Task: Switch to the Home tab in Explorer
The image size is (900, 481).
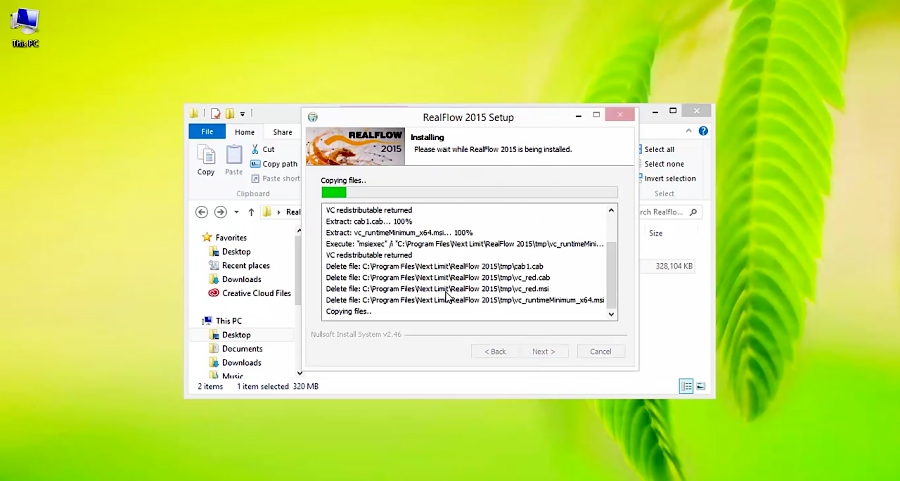Action: click(x=244, y=132)
